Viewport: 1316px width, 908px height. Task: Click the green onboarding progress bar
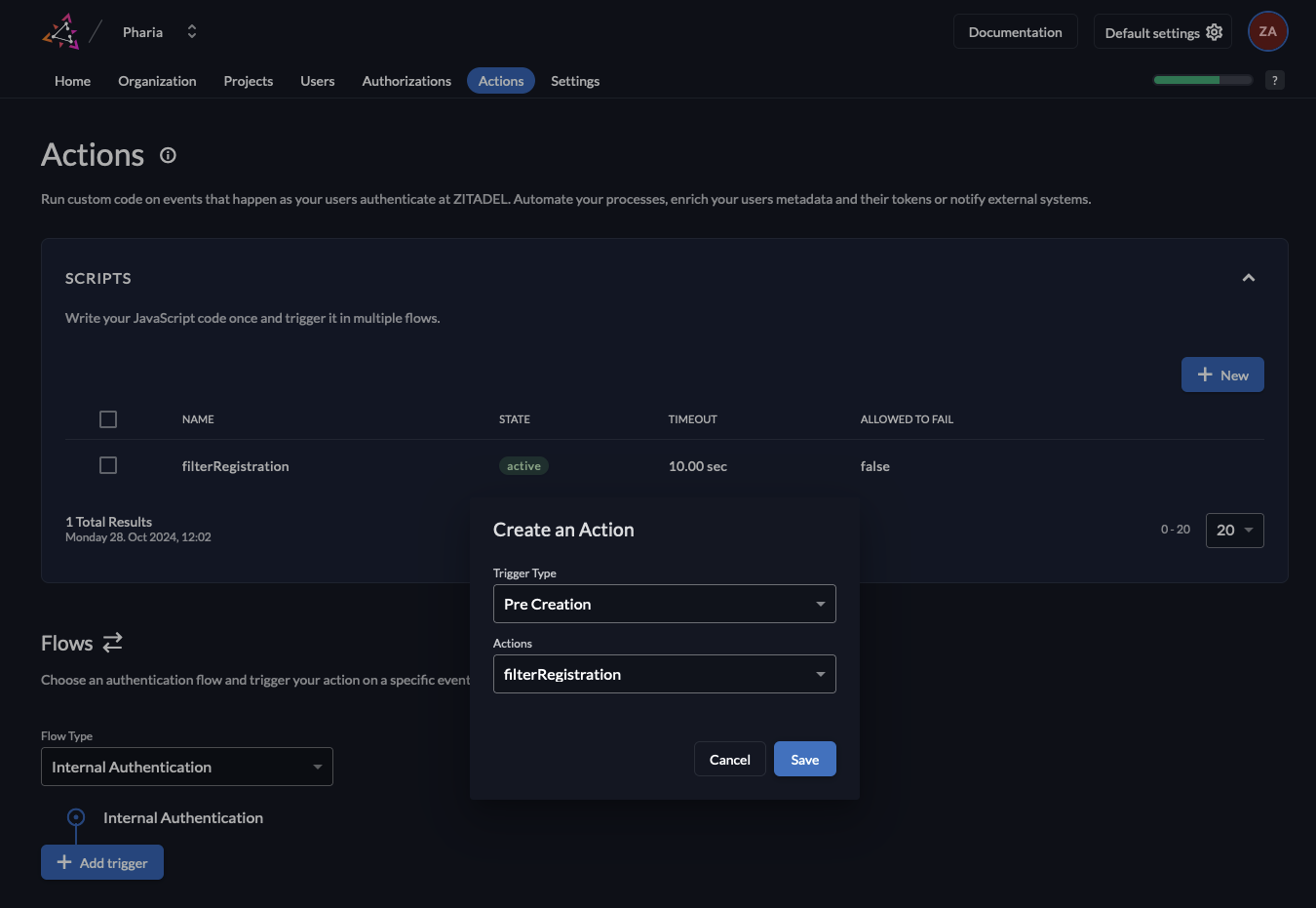tap(1202, 80)
